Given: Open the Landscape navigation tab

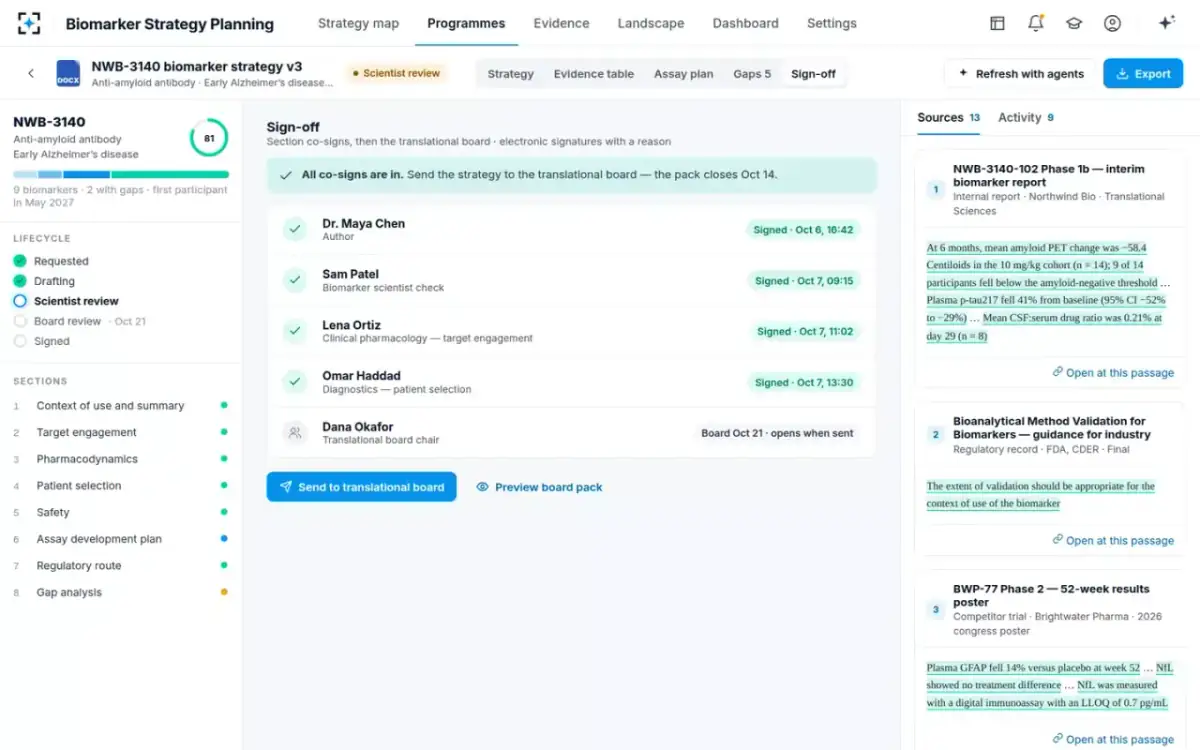Looking at the screenshot, I should [x=651, y=23].
